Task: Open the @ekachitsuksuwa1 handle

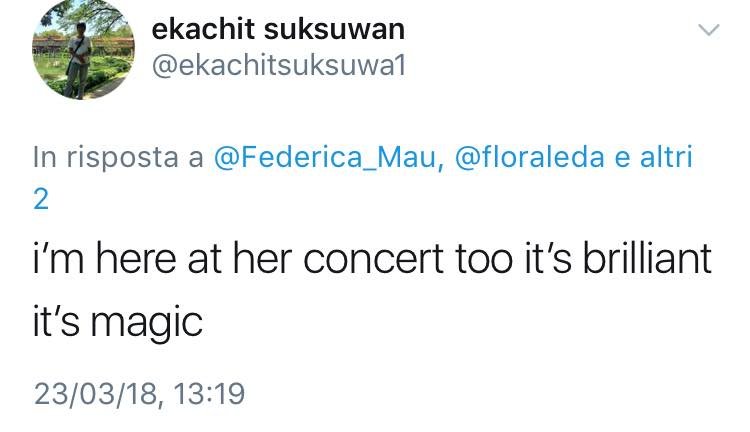Action: point(279,65)
